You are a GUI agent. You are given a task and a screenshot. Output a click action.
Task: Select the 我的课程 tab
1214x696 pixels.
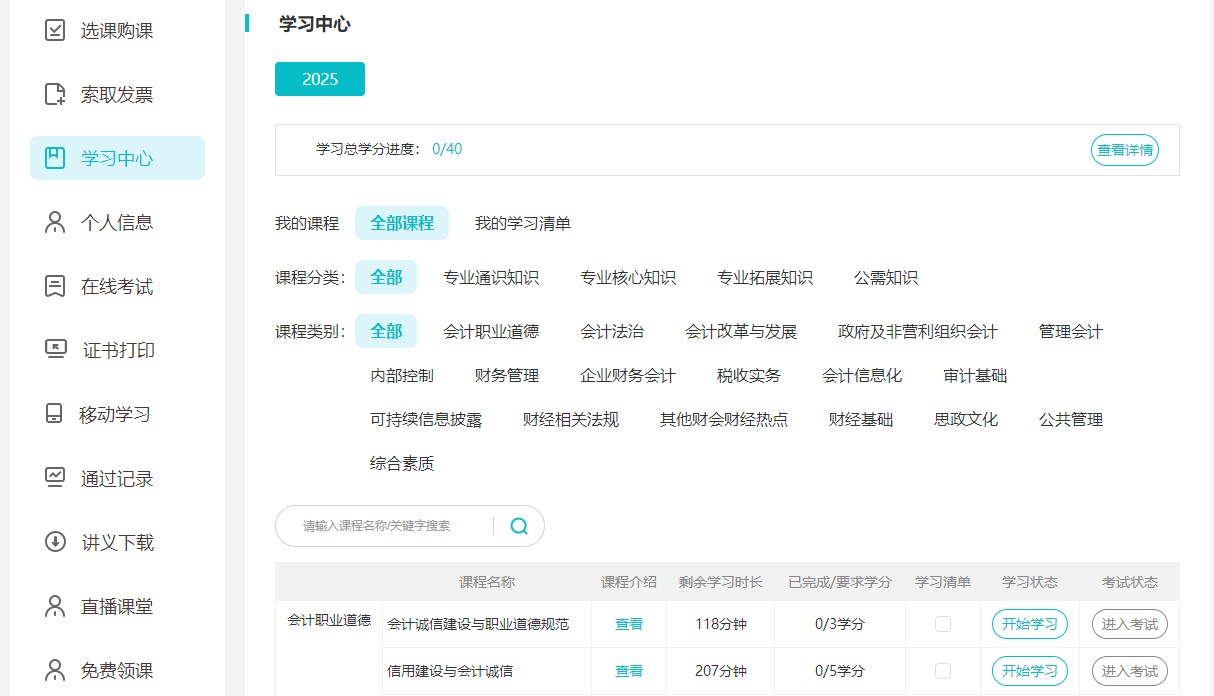tap(307, 223)
